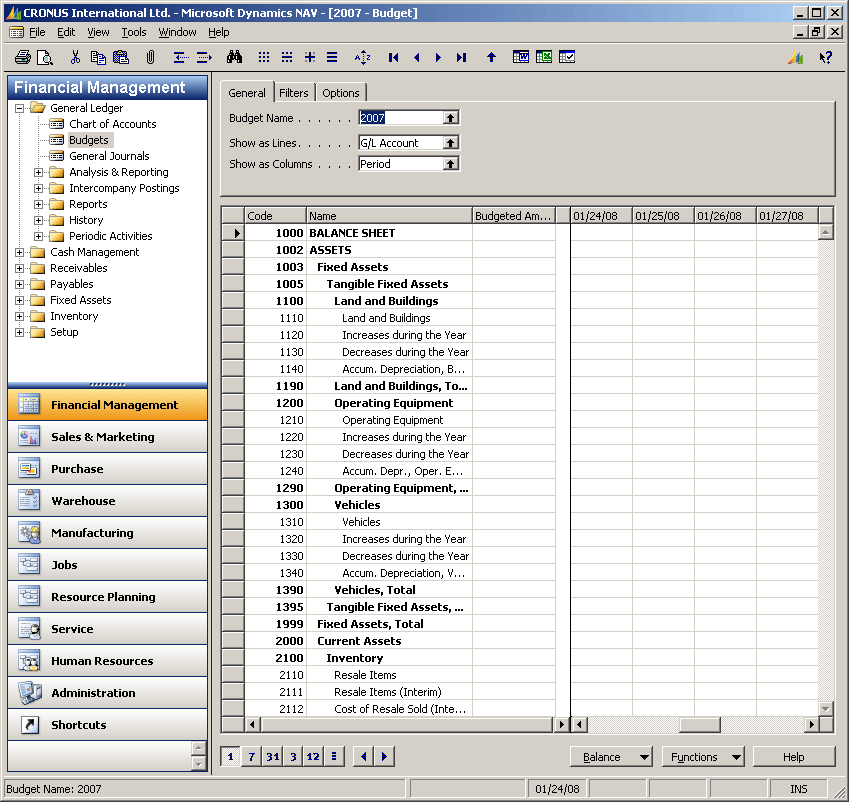
Task: Click the Copy icon in the toolbar
Action: click(x=98, y=57)
